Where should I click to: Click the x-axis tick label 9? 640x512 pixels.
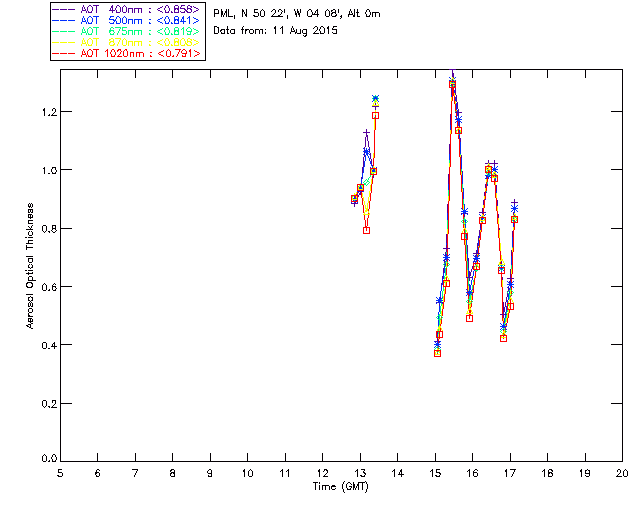point(210,473)
